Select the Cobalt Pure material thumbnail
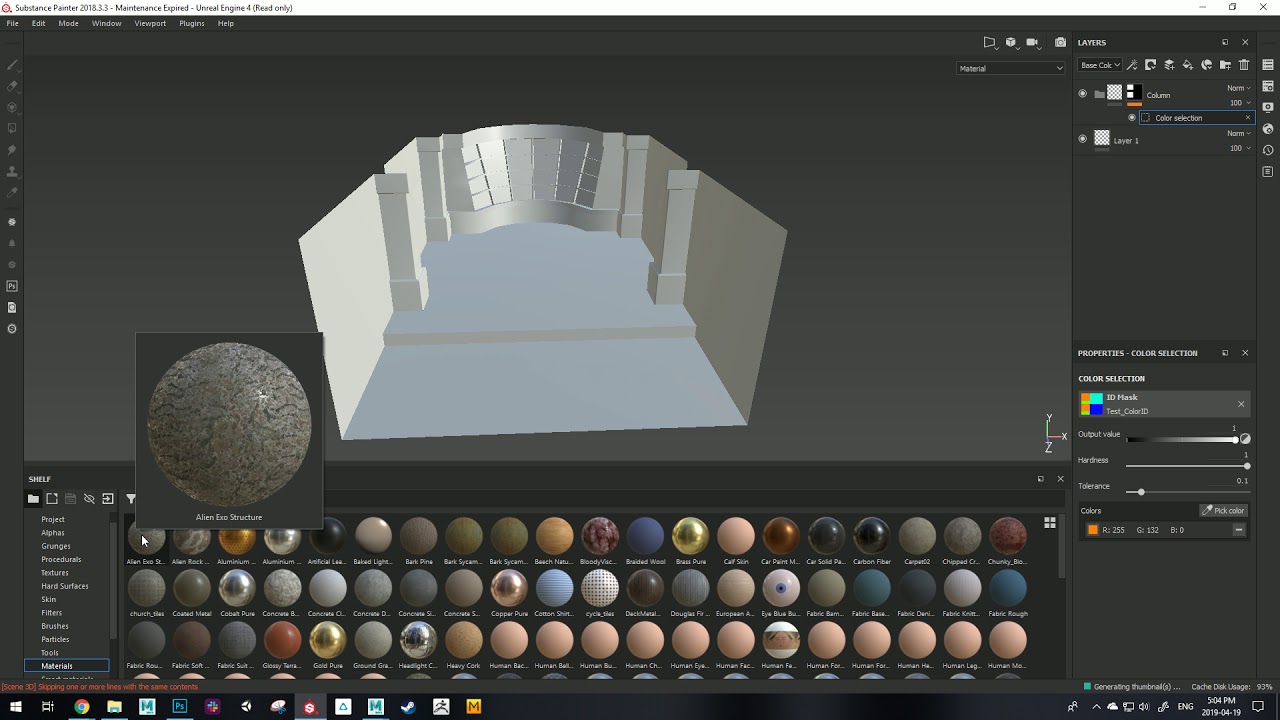This screenshot has width=1280, height=720. pos(237,588)
